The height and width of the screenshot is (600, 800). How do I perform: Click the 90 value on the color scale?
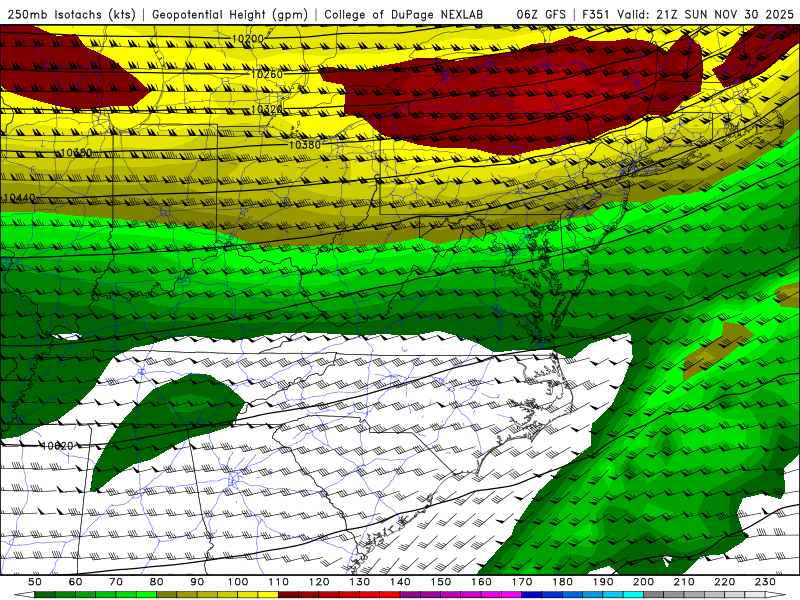click(x=197, y=582)
